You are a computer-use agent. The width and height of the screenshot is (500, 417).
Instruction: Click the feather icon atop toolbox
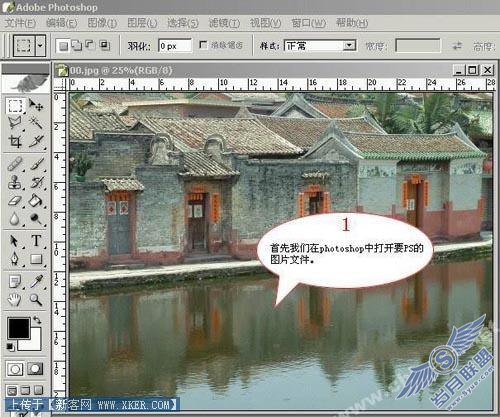pyautogui.click(x=25, y=83)
